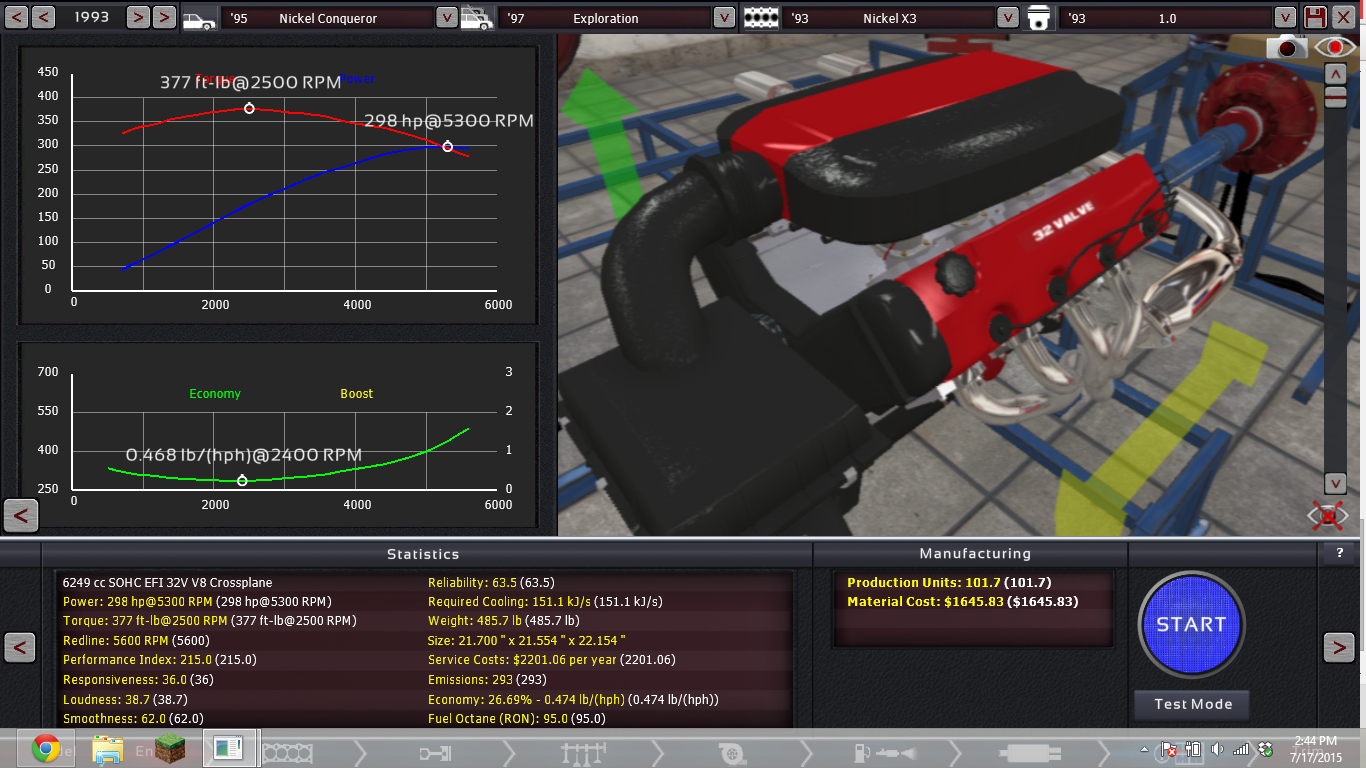Click the car body icon beside Nickel Conqueror
The height and width of the screenshot is (768, 1366).
coord(199,18)
